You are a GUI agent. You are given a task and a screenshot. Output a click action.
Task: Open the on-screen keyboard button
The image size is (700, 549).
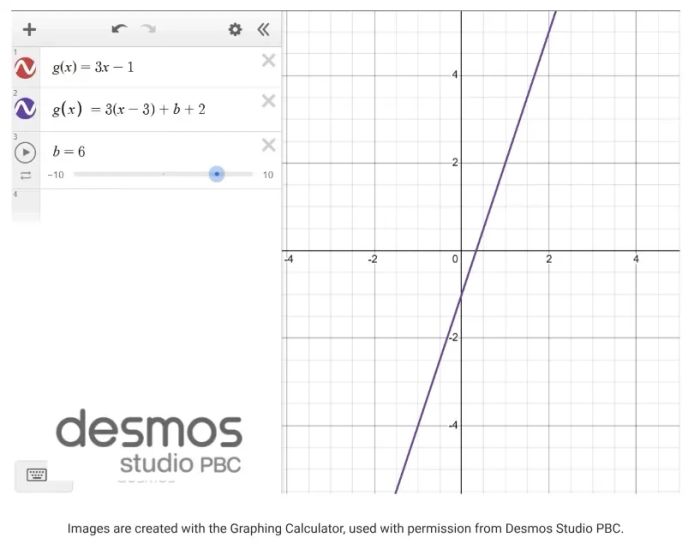coord(36,474)
